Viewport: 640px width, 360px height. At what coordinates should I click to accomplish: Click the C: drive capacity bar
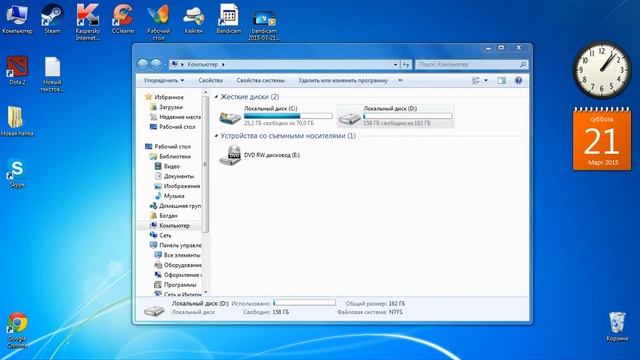pos(288,116)
